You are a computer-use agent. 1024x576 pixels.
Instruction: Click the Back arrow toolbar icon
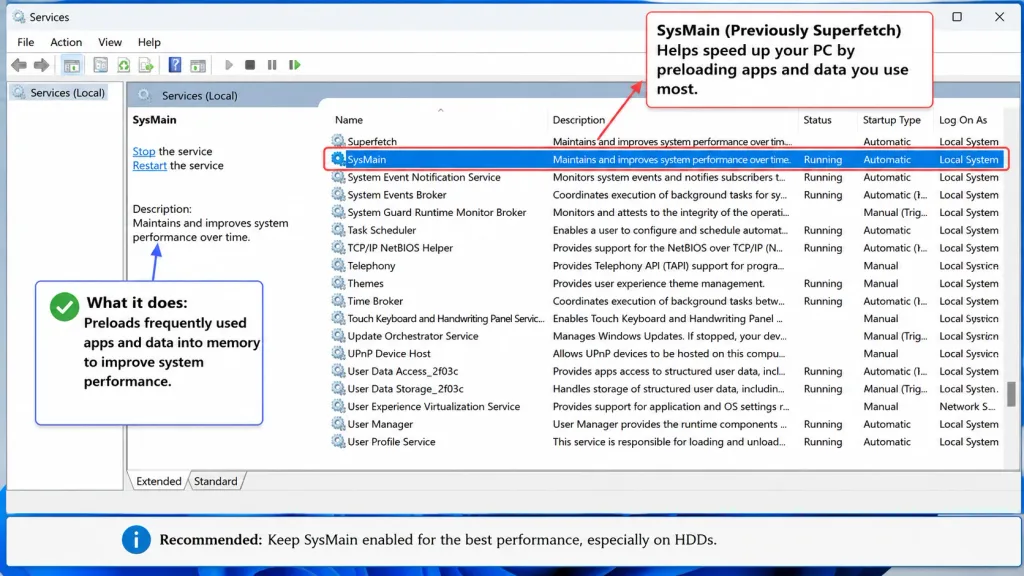pos(19,65)
